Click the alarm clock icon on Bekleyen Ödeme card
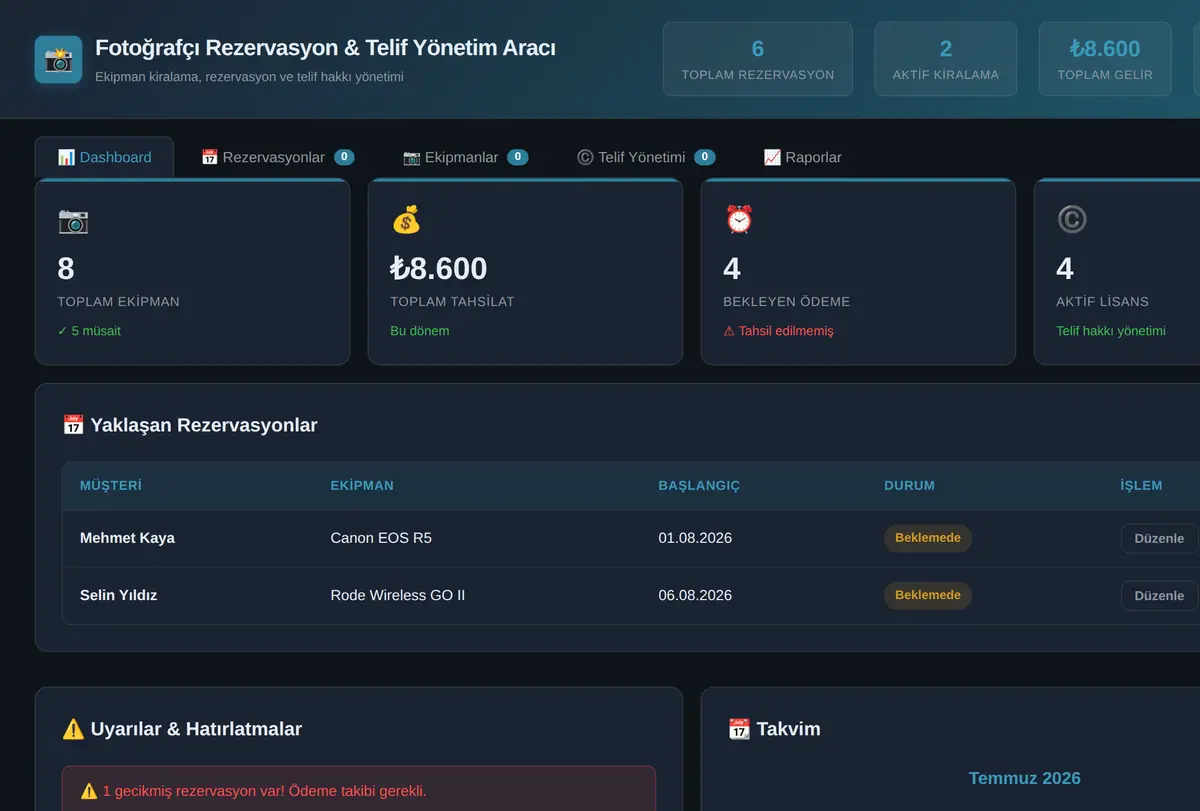This screenshot has width=1200, height=811. pos(739,220)
